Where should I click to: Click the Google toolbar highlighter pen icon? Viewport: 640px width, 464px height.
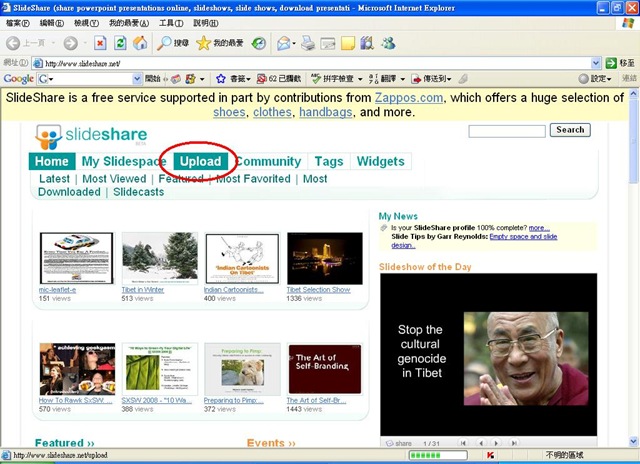(463, 78)
